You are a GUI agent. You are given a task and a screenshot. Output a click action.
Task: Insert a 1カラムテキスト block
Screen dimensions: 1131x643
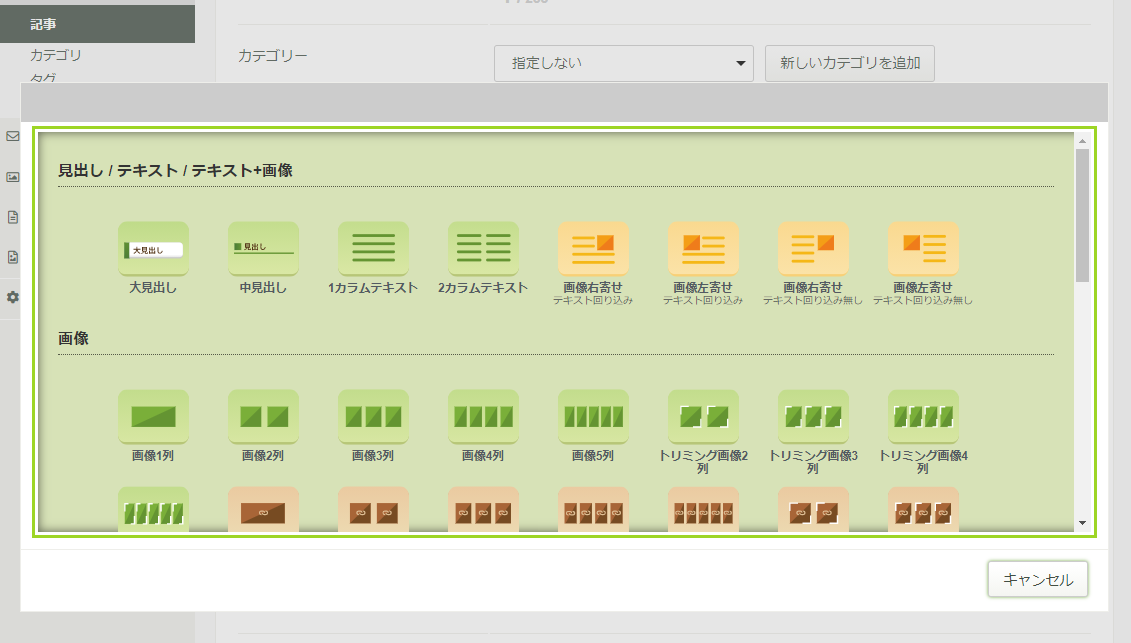pyautogui.click(x=373, y=248)
